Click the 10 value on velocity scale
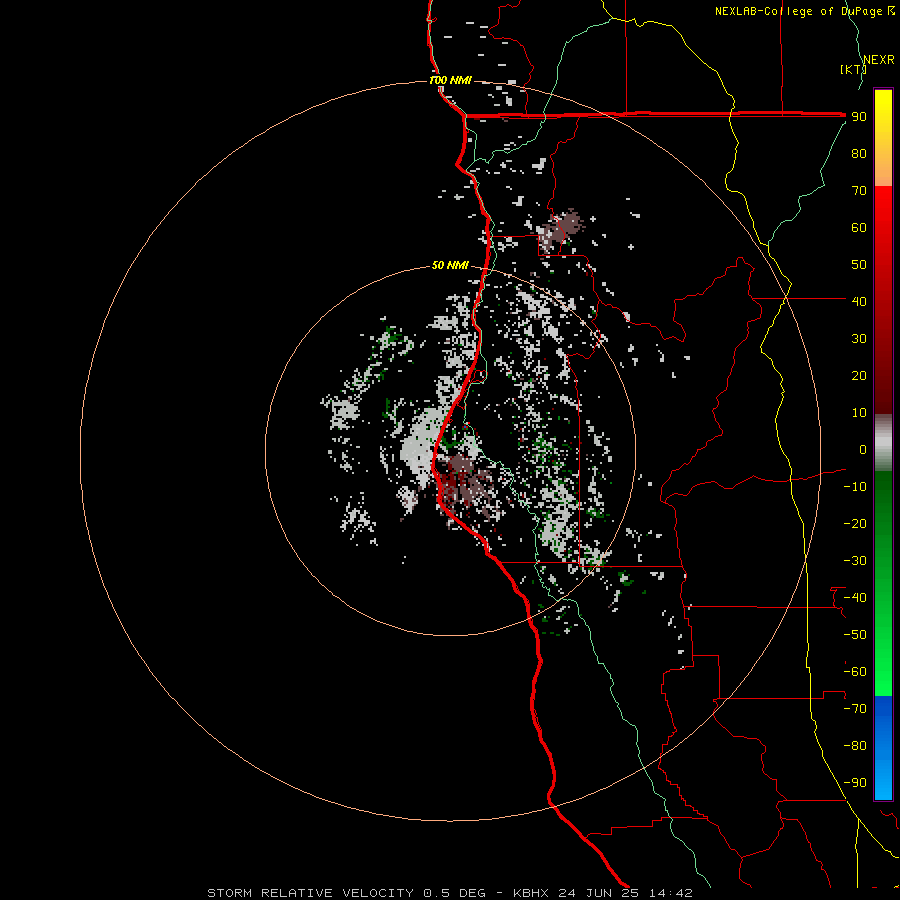The image size is (900, 900). click(x=859, y=413)
